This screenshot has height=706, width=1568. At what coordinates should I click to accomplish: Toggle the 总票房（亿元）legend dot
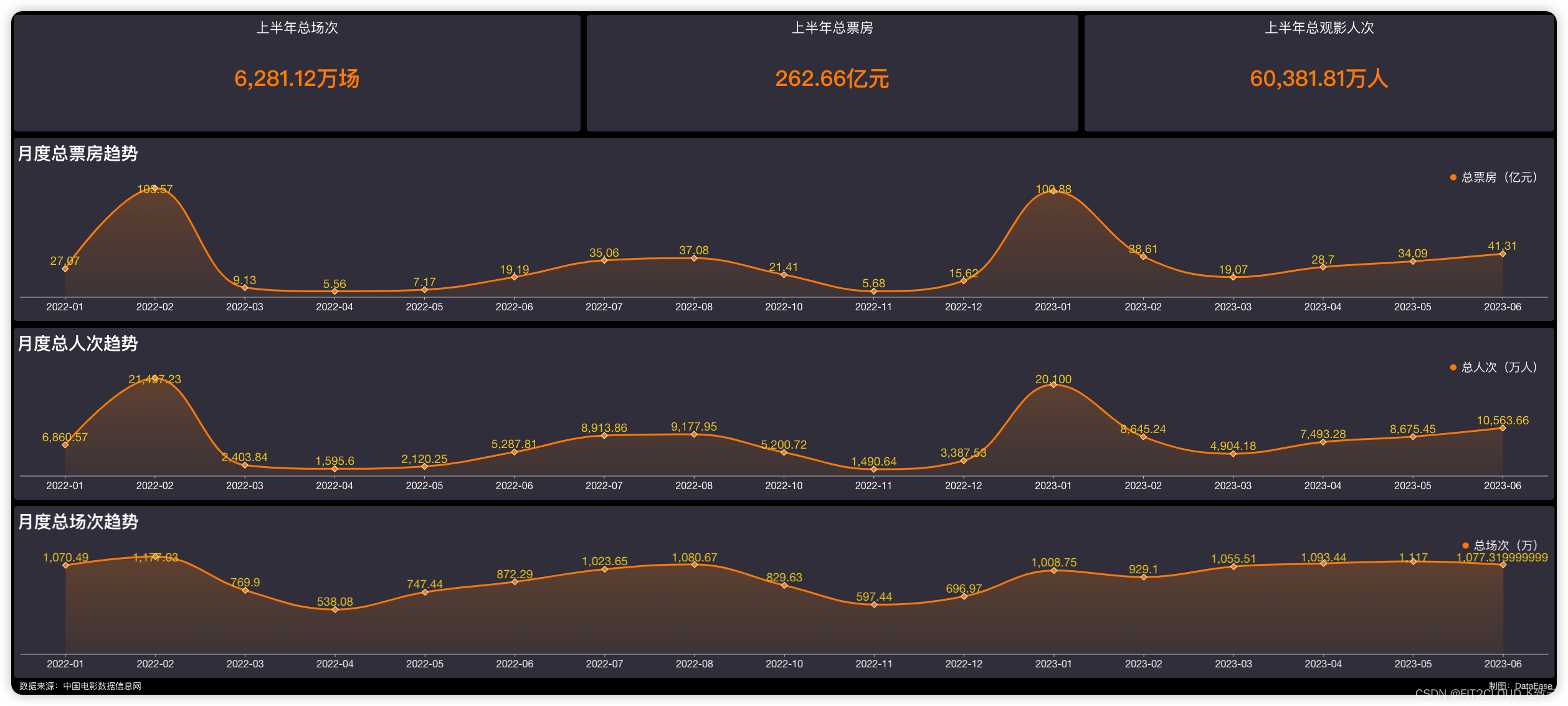click(x=1453, y=178)
